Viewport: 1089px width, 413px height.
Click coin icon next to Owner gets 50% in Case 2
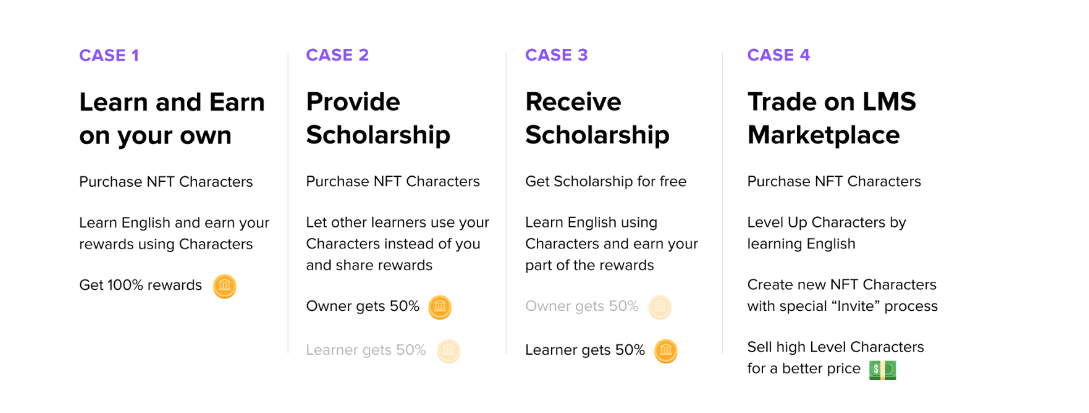[x=440, y=307]
